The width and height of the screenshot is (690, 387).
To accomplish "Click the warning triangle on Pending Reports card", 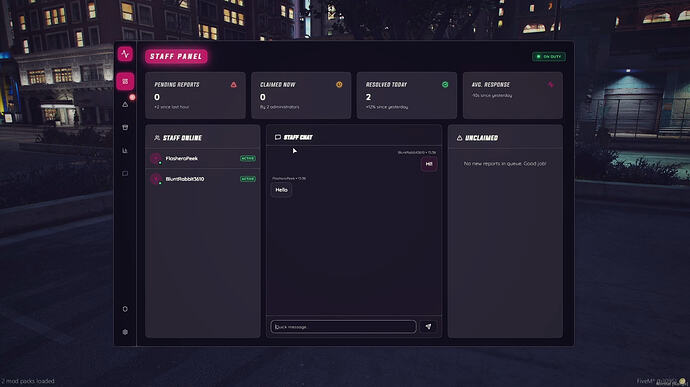I will 234,85.
